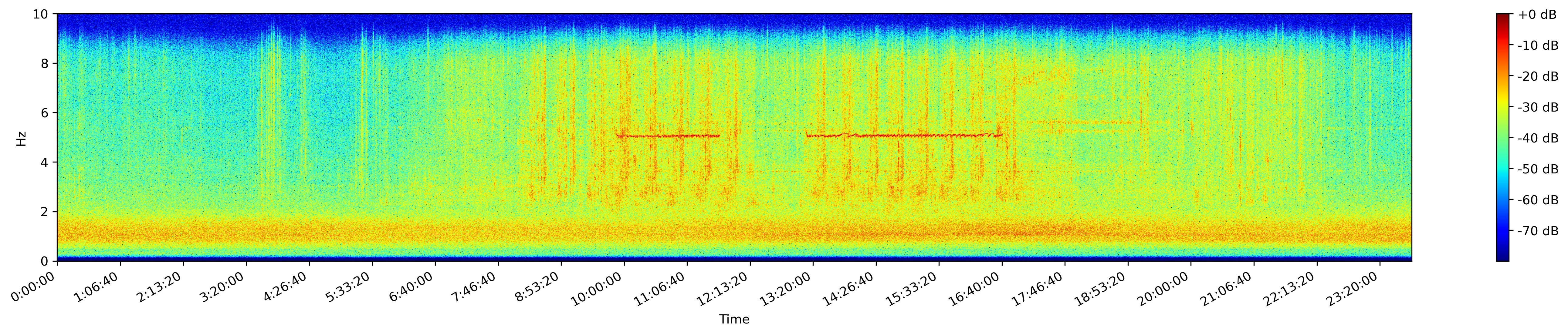Click the second longer red 5 Hz tonal line
This screenshot has height=335, width=1568.
[904, 135]
